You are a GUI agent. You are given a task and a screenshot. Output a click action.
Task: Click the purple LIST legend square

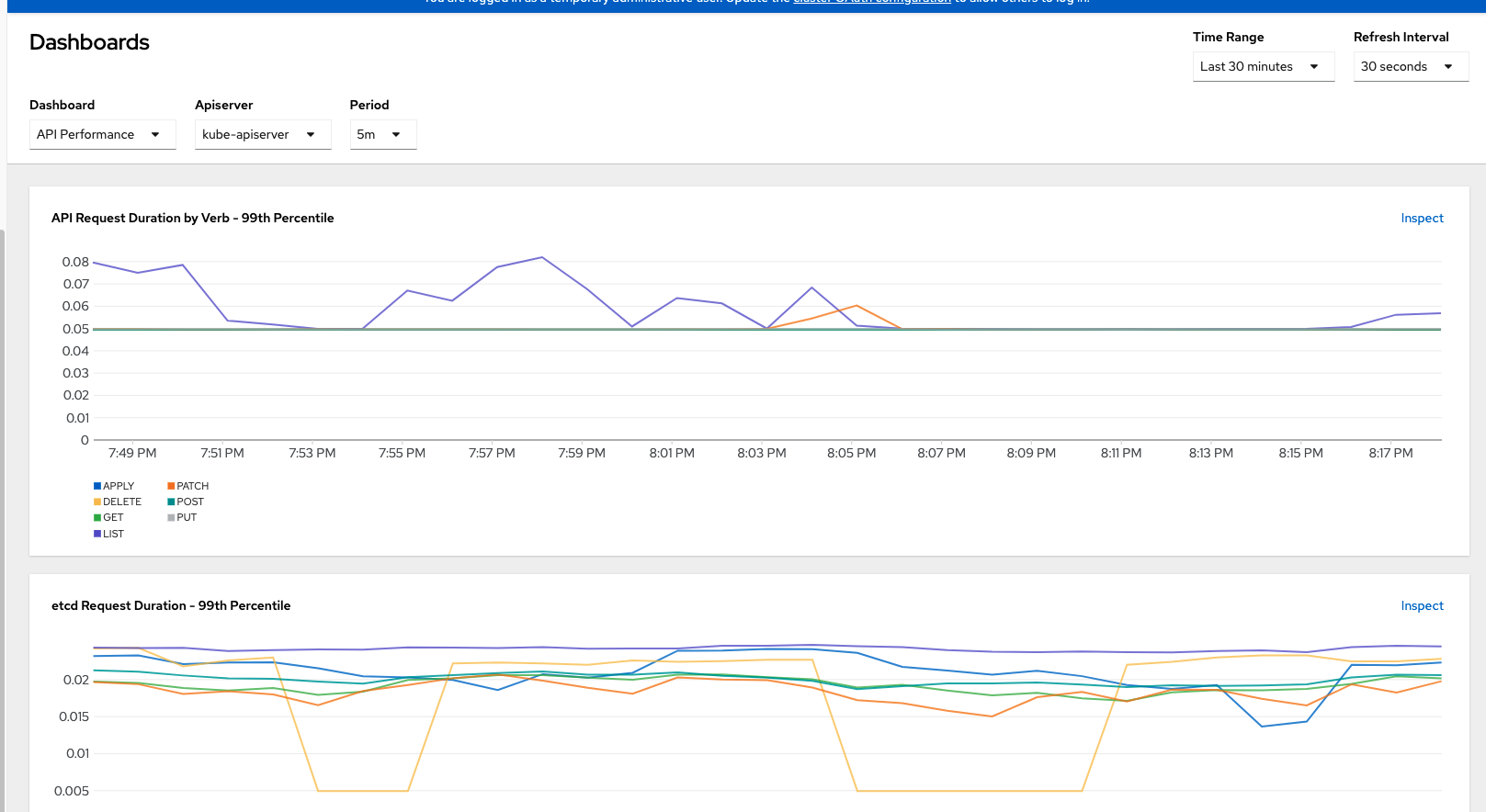click(97, 534)
